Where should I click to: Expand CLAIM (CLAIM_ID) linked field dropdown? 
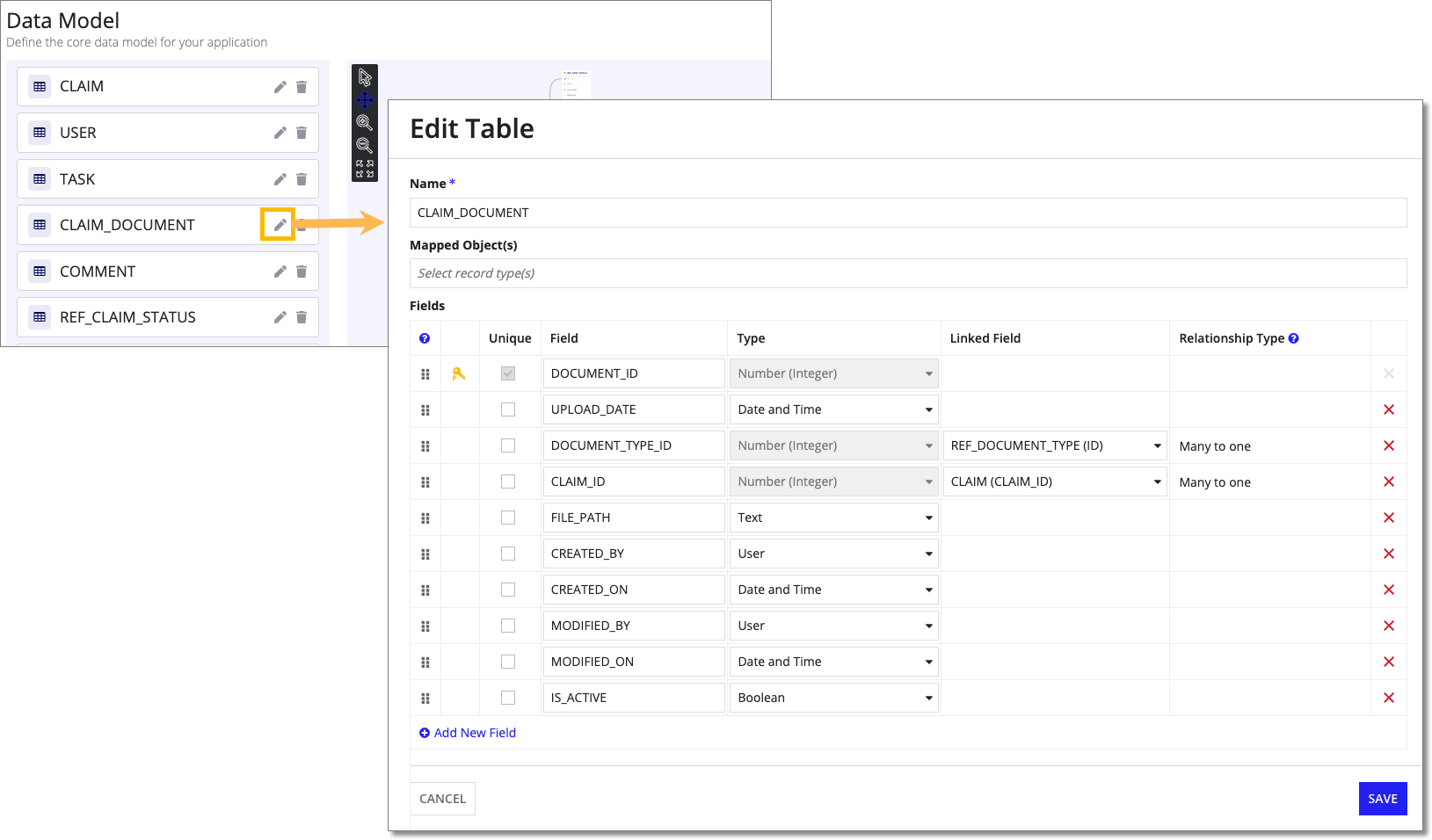coord(1055,482)
